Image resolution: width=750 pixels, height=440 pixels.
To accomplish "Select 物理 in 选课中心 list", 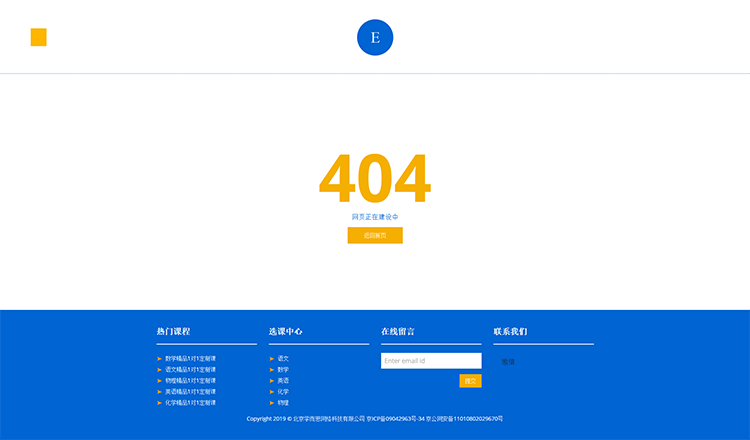I will point(283,402).
